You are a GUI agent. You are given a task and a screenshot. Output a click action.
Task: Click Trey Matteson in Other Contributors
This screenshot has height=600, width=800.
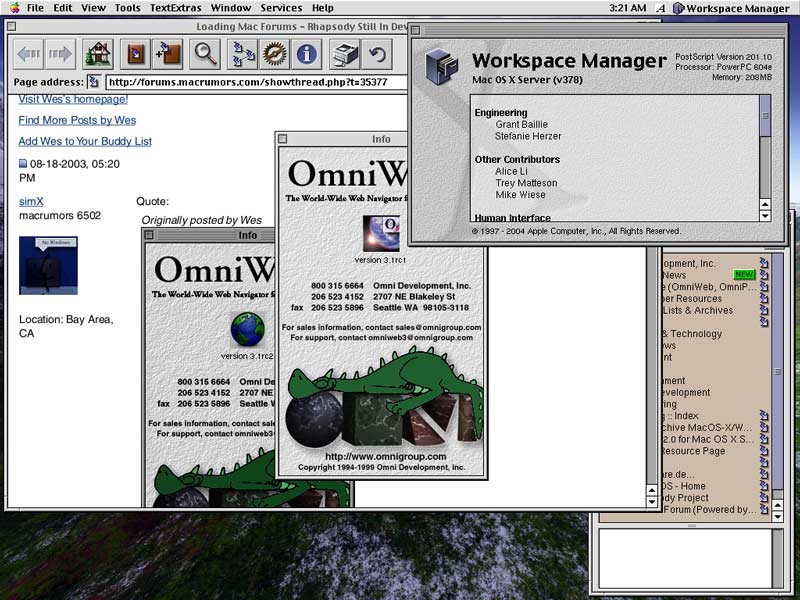(x=526, y=183)
